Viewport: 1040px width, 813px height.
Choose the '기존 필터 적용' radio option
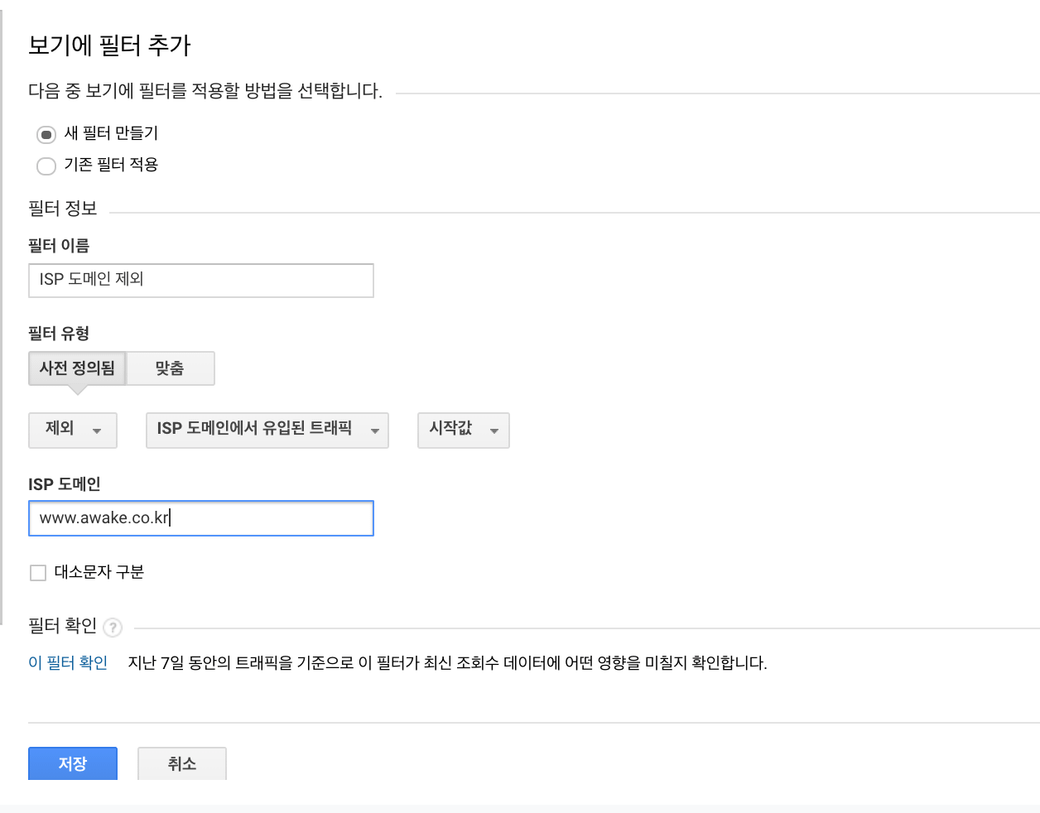tap(46, 166)
